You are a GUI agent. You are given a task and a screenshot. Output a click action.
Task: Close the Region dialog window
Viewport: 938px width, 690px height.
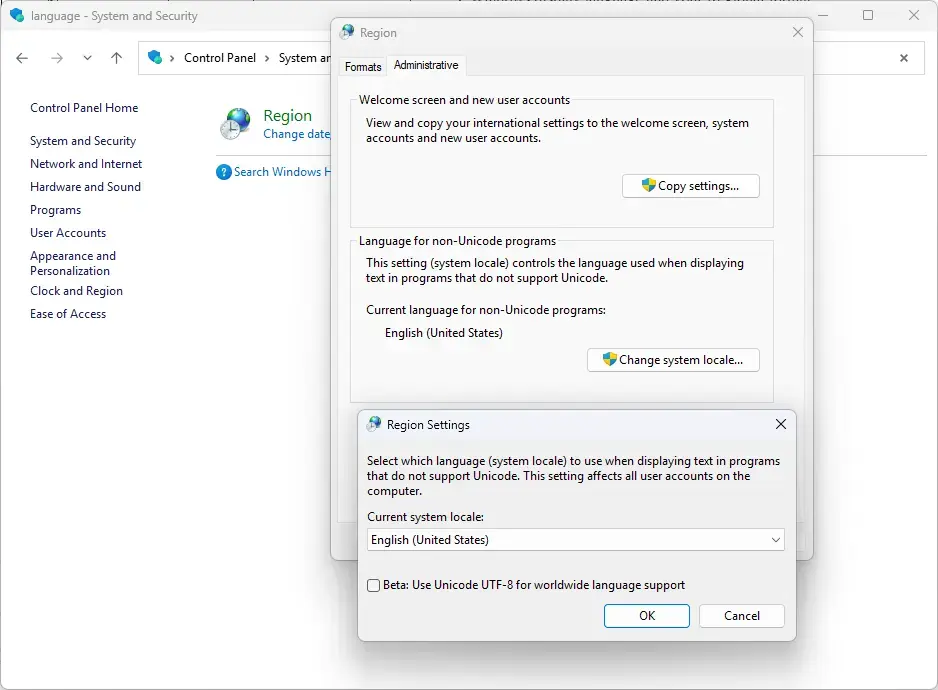[797, 32]
